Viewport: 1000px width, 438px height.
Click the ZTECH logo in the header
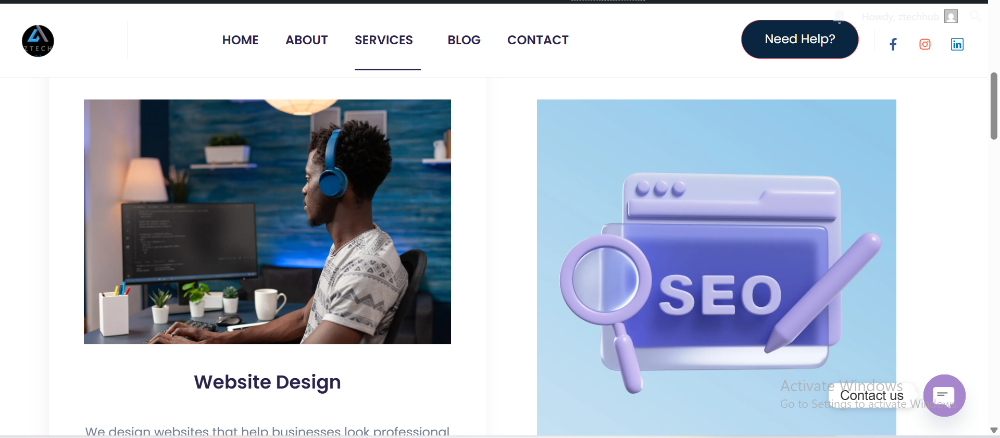(38, 41)
